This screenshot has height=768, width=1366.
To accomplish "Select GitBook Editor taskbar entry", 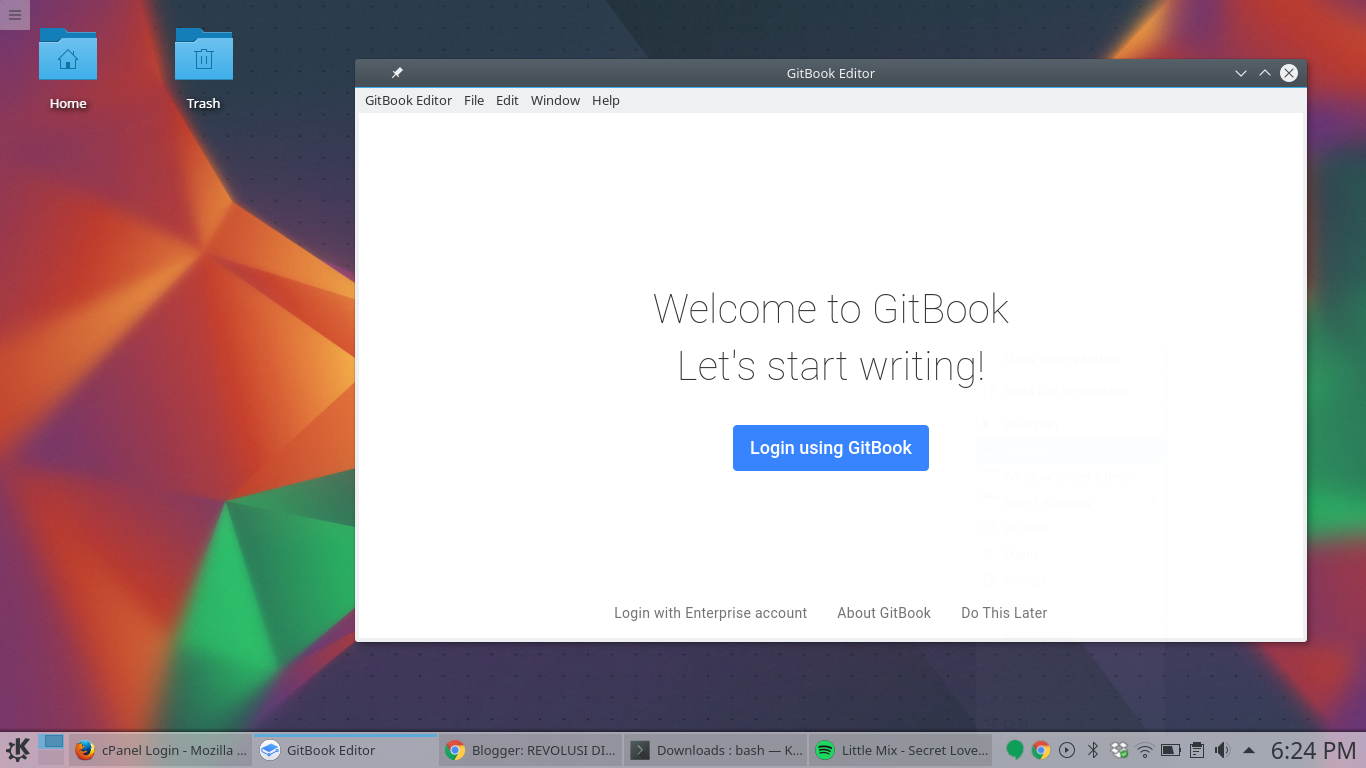I will point(345,750).
